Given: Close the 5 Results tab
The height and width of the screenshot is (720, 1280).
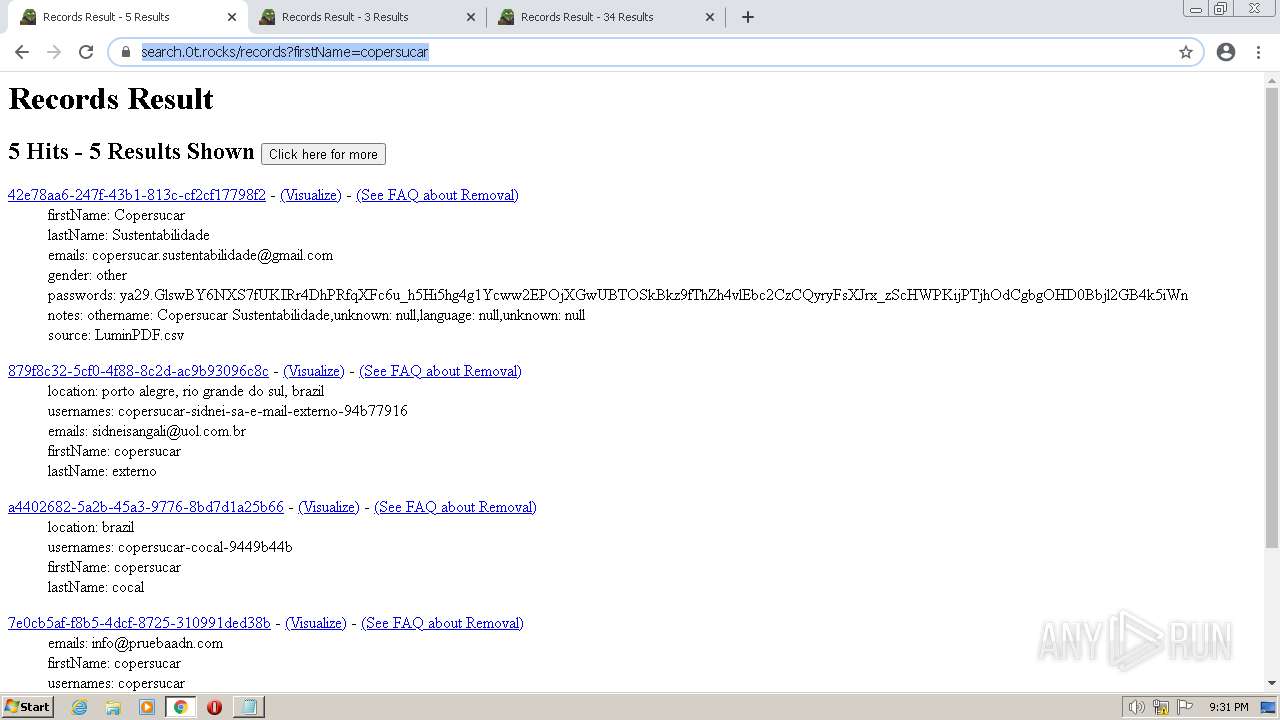Looking at the screenshot, I should [x=232, y=17].
